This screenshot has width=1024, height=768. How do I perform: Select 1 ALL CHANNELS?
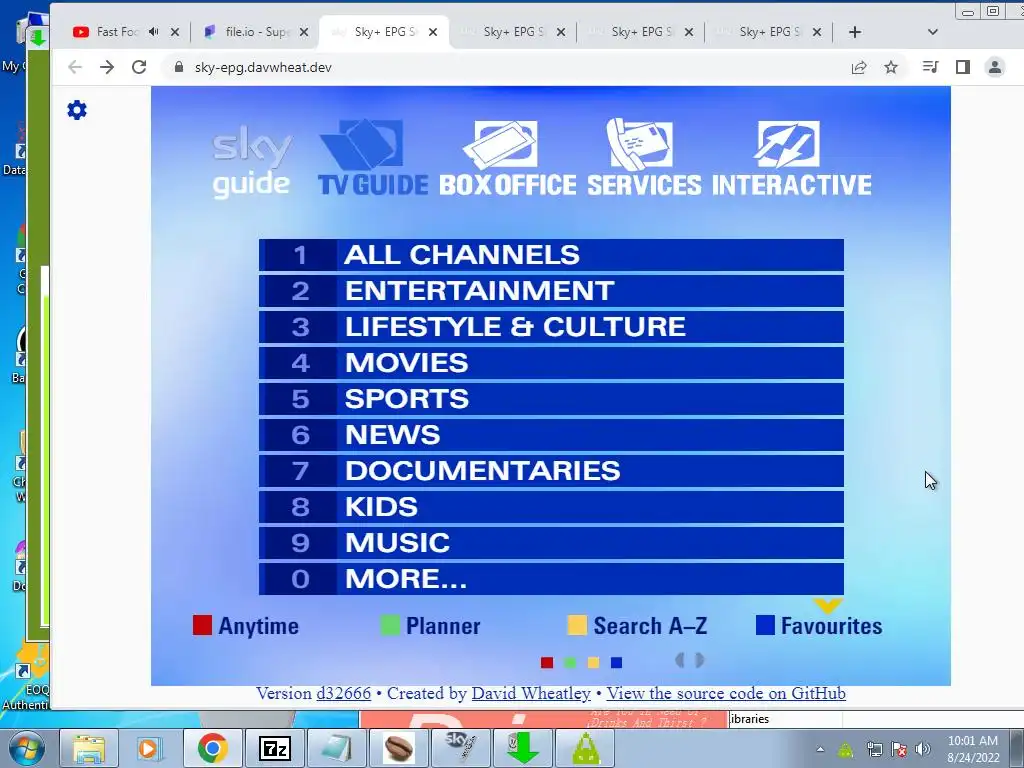(x=551, y=255)
